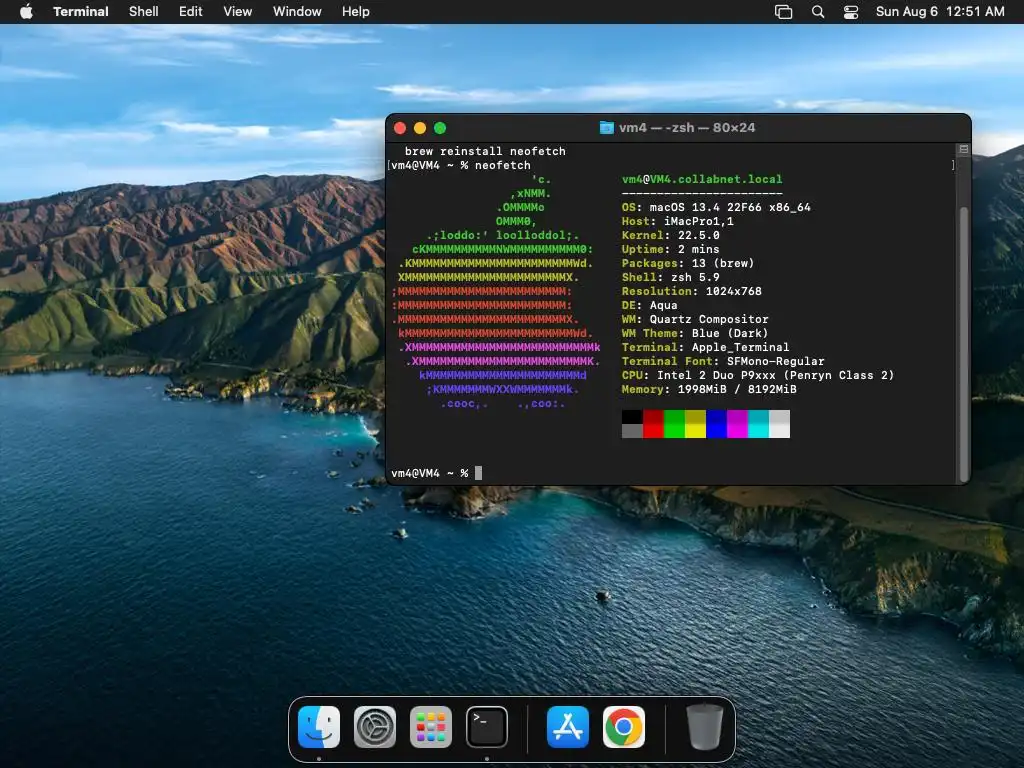Click the blue color block in neofetch output
The image size is (1024, 768).
(716, 424)
